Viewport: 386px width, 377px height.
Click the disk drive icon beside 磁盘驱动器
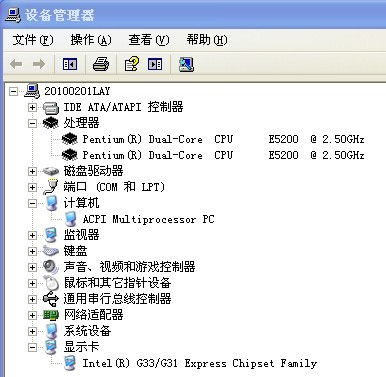pos(51,171)
